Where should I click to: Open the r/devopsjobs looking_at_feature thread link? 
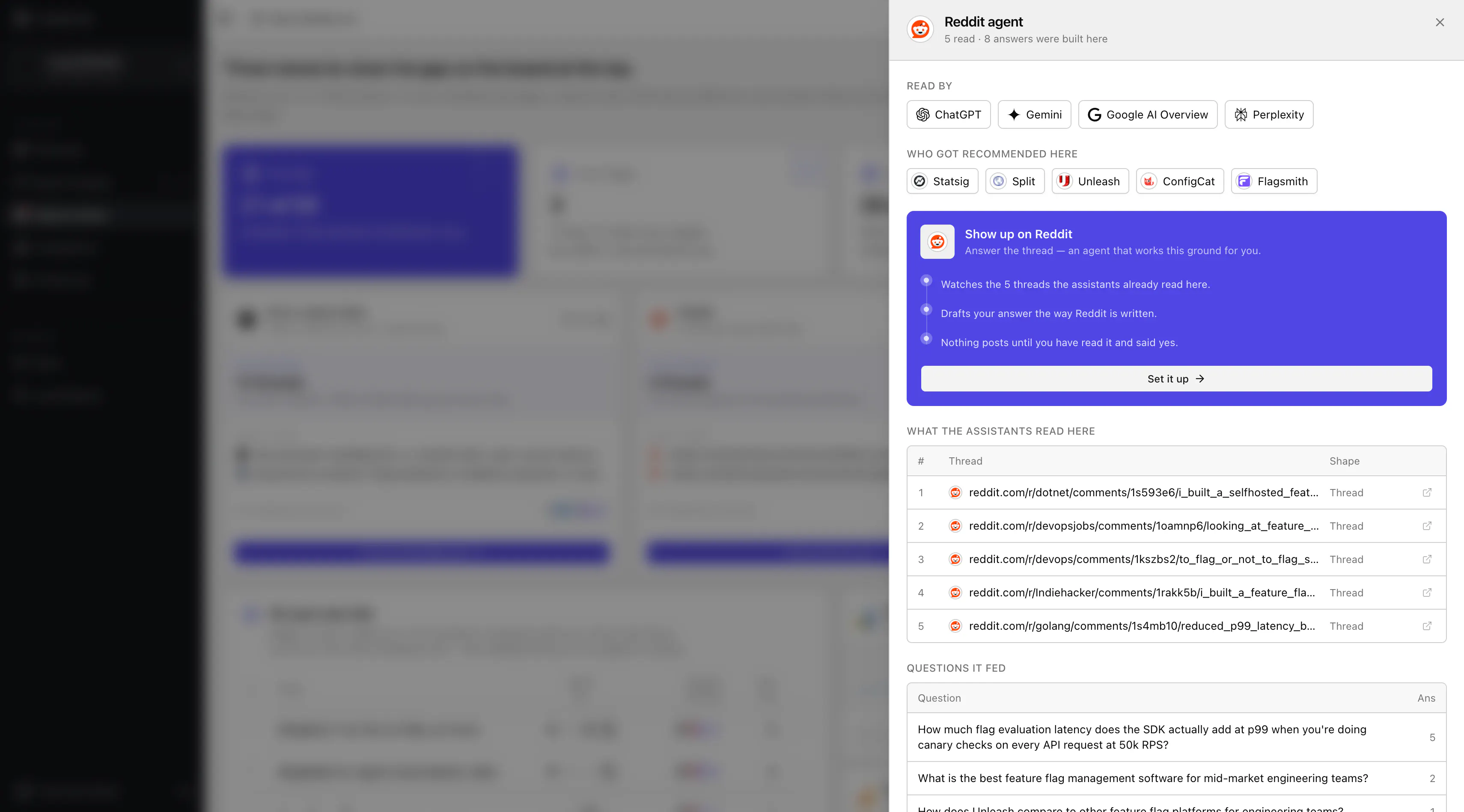[x=1143, y=526]
